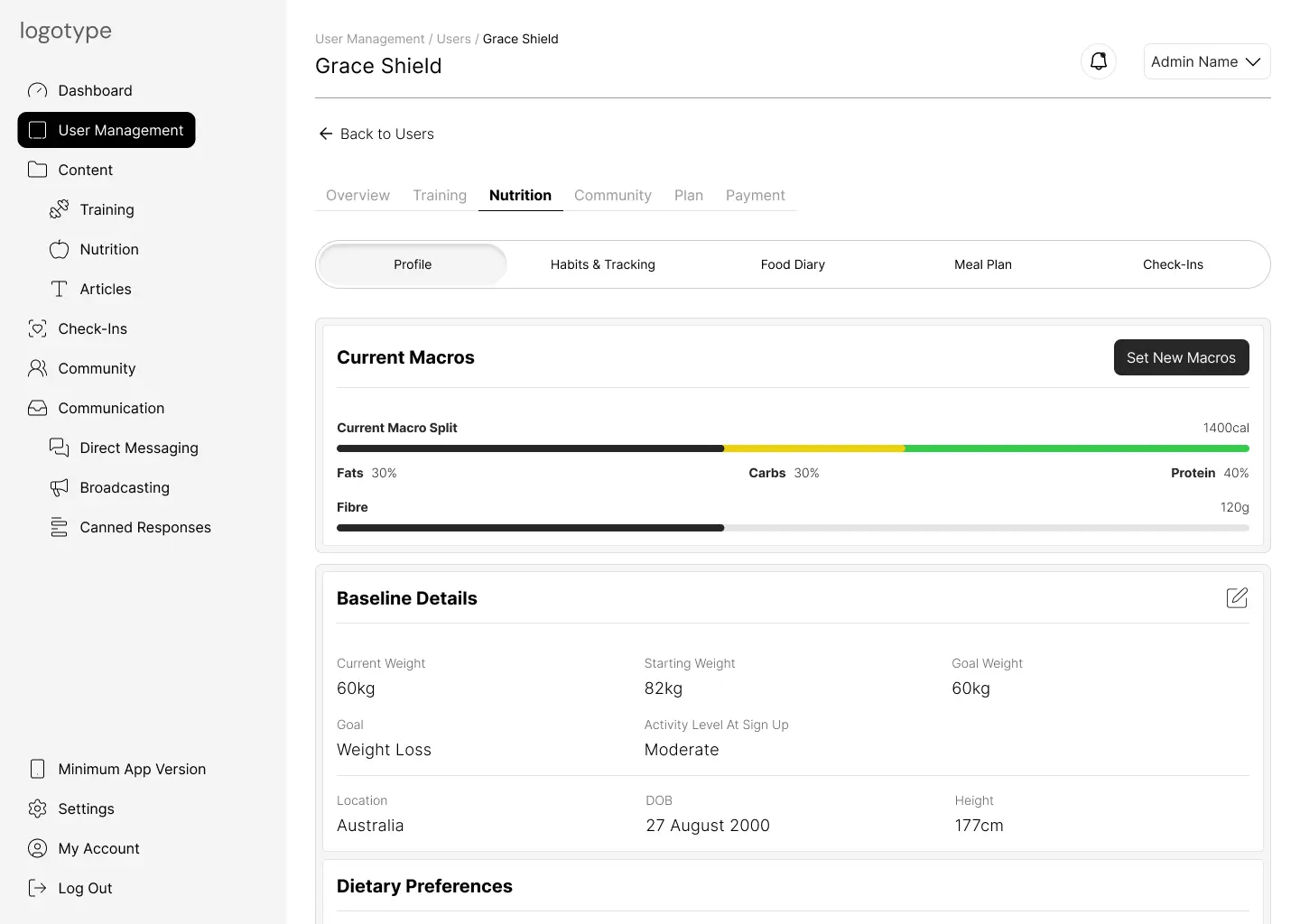Click the Current Weight 60kg value
The height and width of the screenshot is (924, 1300).
pos(356,688)
